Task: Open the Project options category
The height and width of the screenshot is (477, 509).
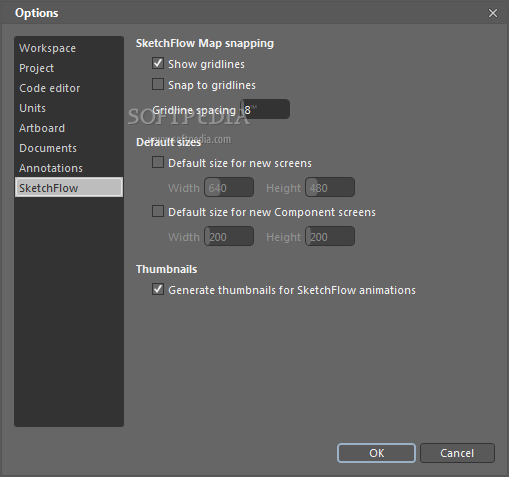Action: (69, 68)
